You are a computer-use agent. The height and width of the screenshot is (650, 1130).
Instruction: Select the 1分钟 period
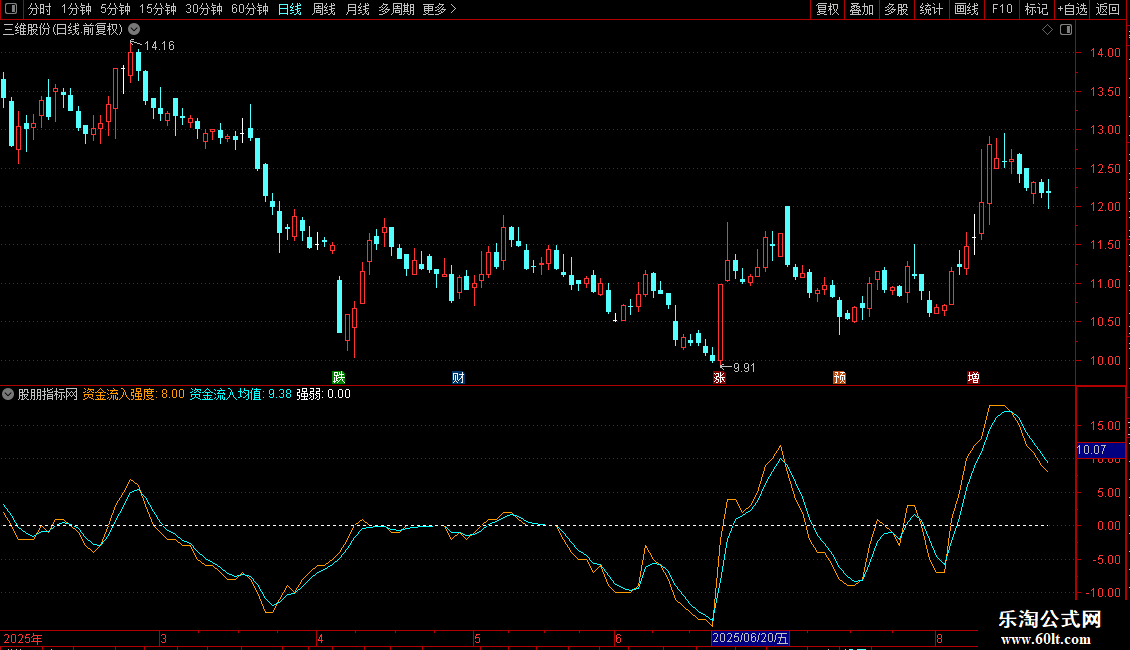pos(76,9)
